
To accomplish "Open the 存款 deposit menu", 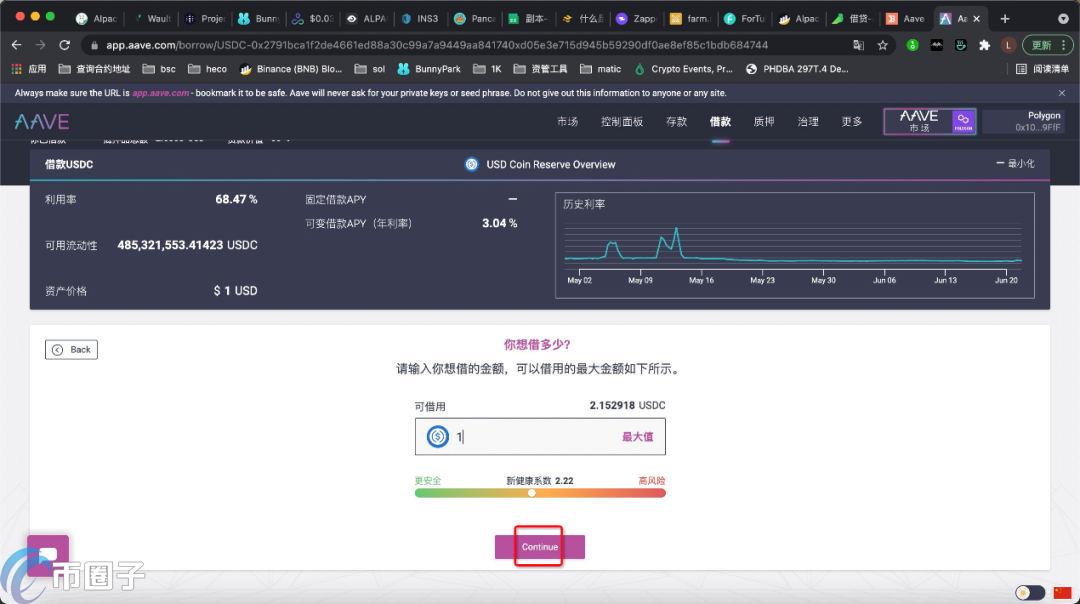I will click(x=676, y=122).
